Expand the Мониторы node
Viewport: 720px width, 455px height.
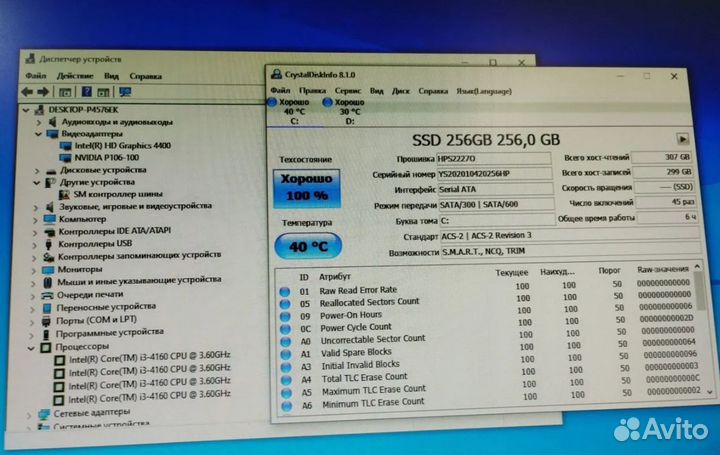(34, 271)
